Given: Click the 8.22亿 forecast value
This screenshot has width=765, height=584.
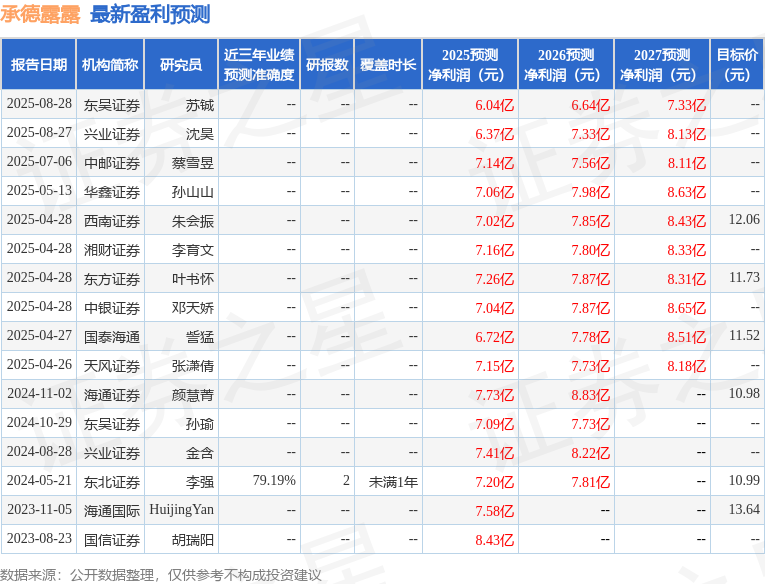Looking at the screenshot, I should point(591,453).
